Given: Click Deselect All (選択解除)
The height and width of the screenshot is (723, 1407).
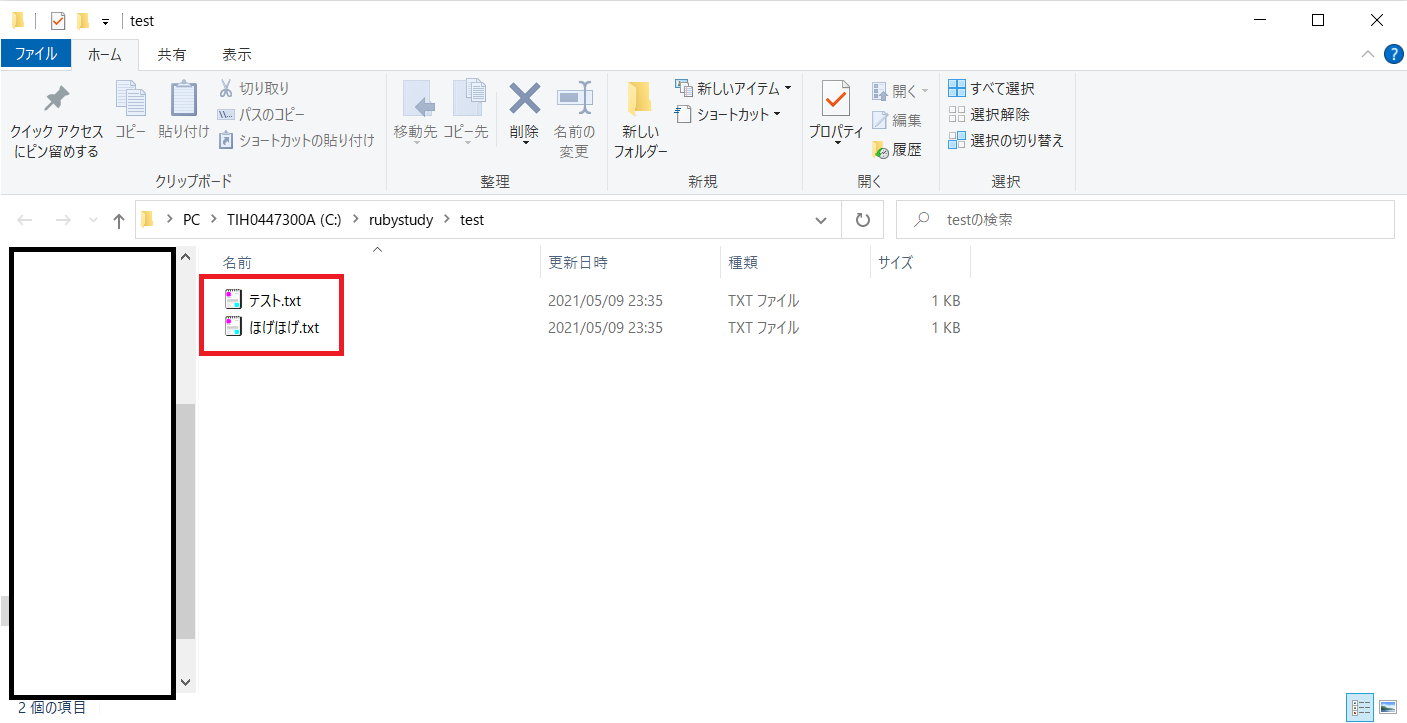Looking at the screenshot, I should tap(989, 115).
